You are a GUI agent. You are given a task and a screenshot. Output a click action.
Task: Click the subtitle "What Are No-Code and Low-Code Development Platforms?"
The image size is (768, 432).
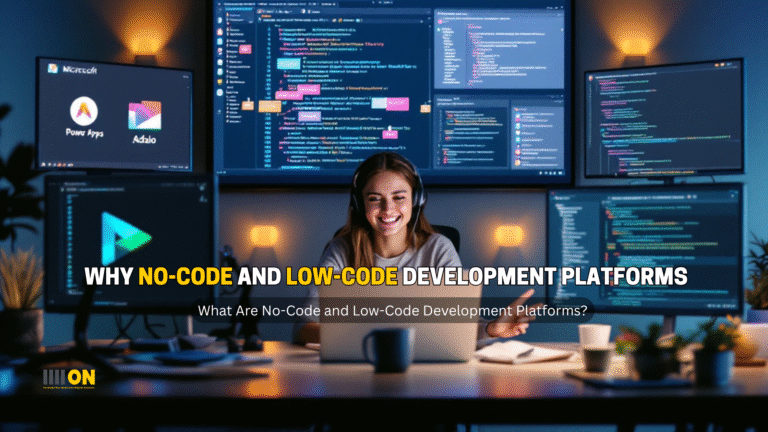[392, 311]
